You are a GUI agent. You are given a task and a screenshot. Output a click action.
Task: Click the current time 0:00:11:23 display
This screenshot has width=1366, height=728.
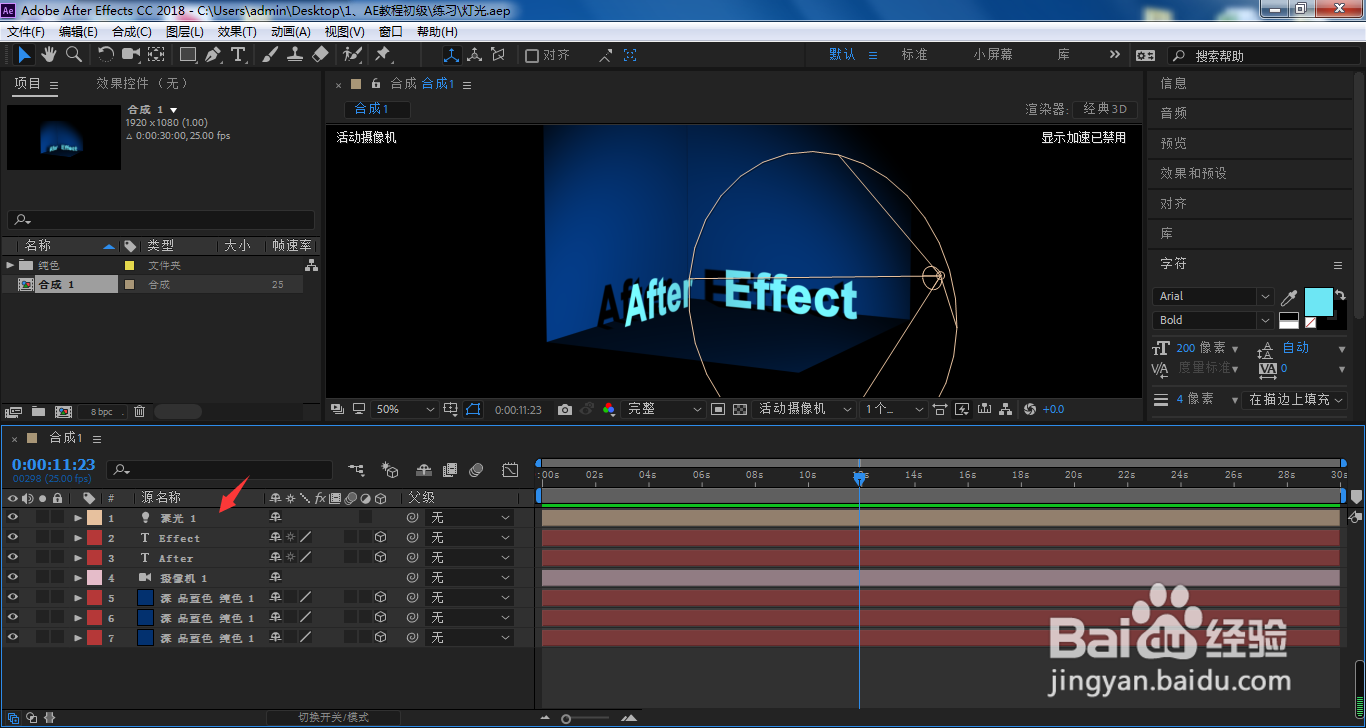(x=54, y=464)
